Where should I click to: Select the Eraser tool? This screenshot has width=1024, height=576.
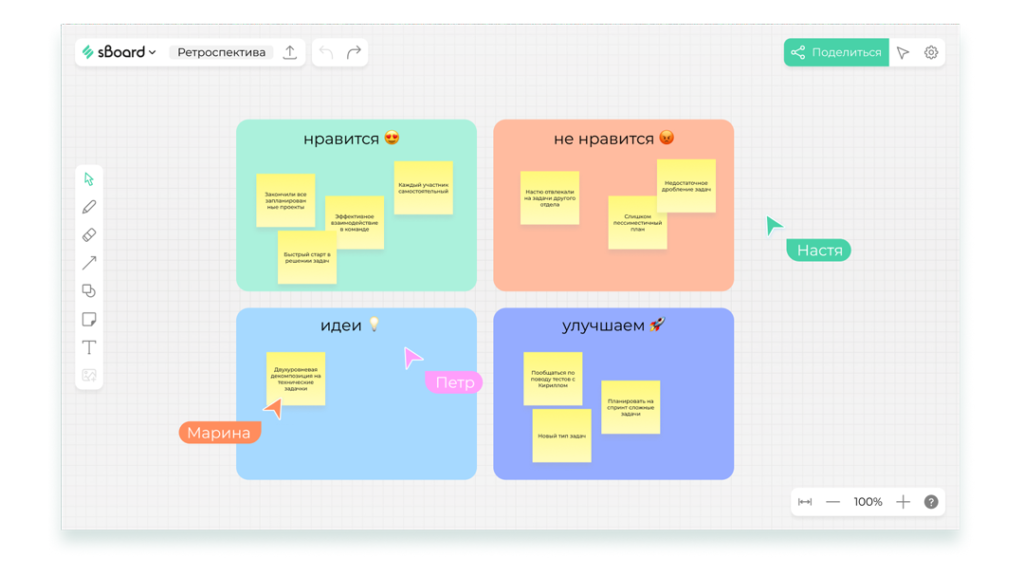tap(89, 235)
